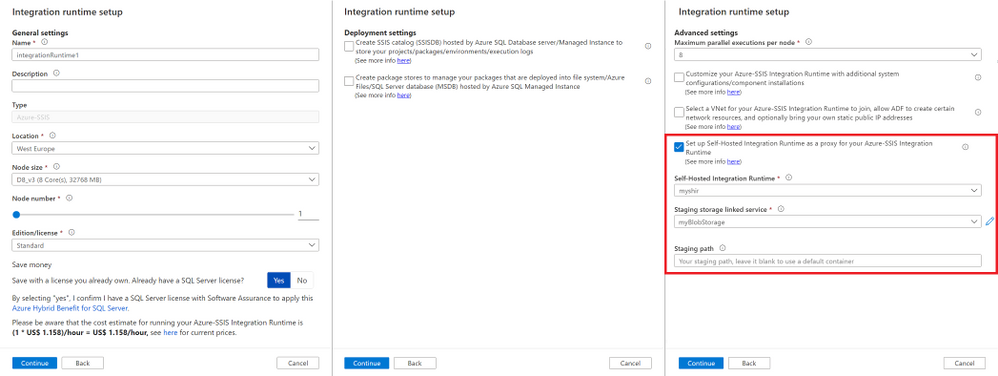Screen dimensions: 998x376
Task: Click the info icon for Maximum parallel executions
Action: pyautogui.click(x=808, y=42)
